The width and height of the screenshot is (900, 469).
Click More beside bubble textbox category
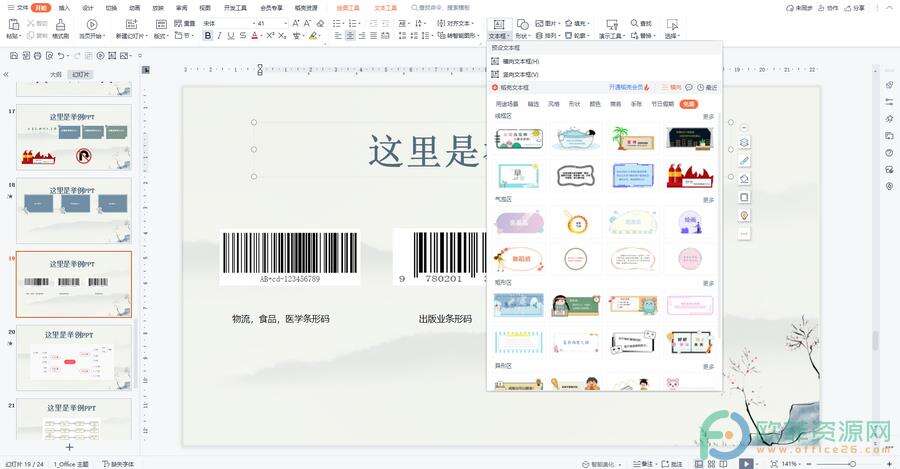(x=709, y=200)
